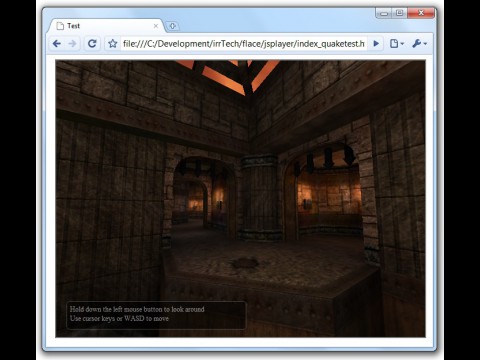Click the Go arrow beside the address bar
The image size is (480, 360).
(x=376, y=44)
